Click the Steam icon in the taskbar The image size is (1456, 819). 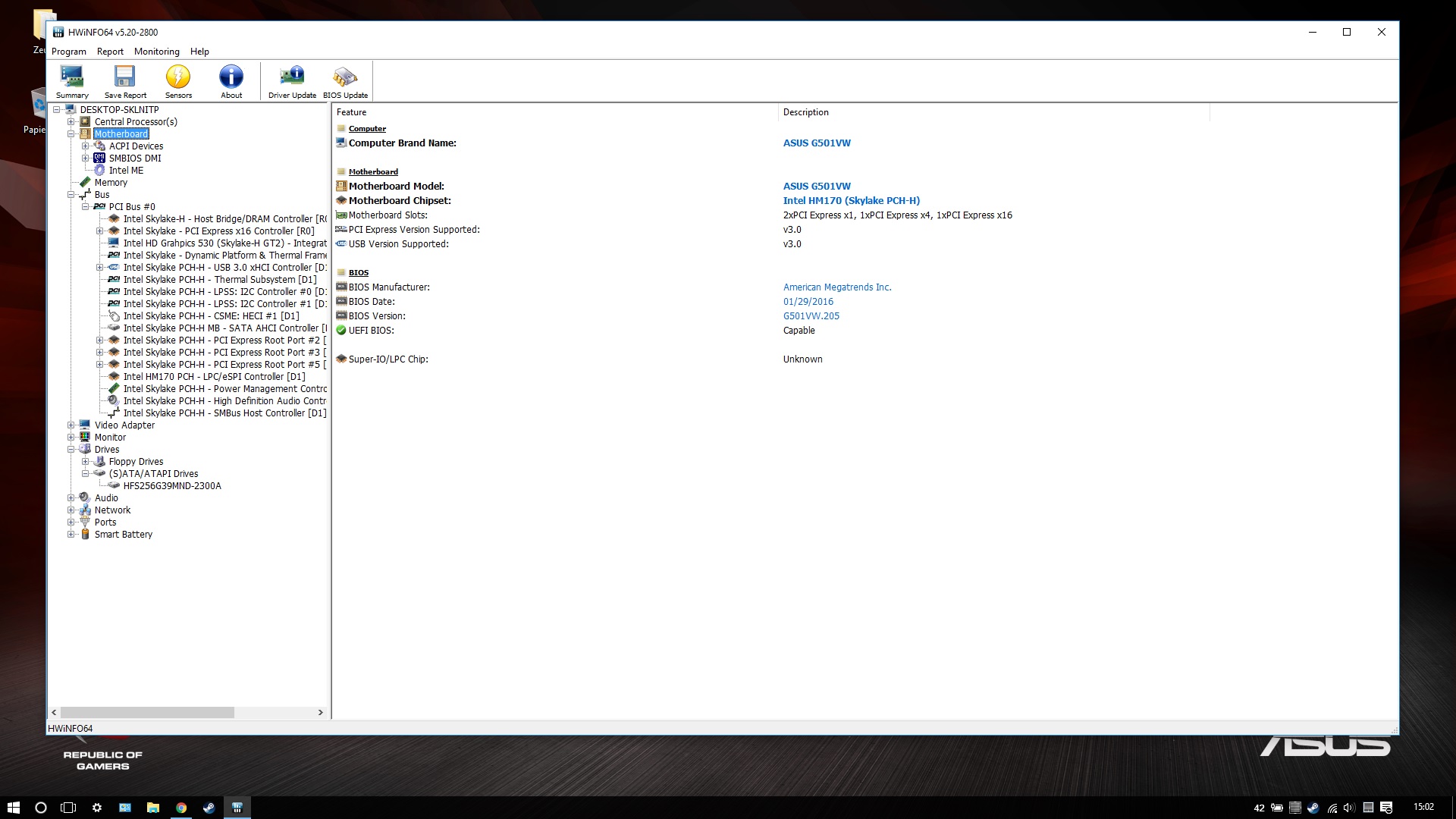209,808
